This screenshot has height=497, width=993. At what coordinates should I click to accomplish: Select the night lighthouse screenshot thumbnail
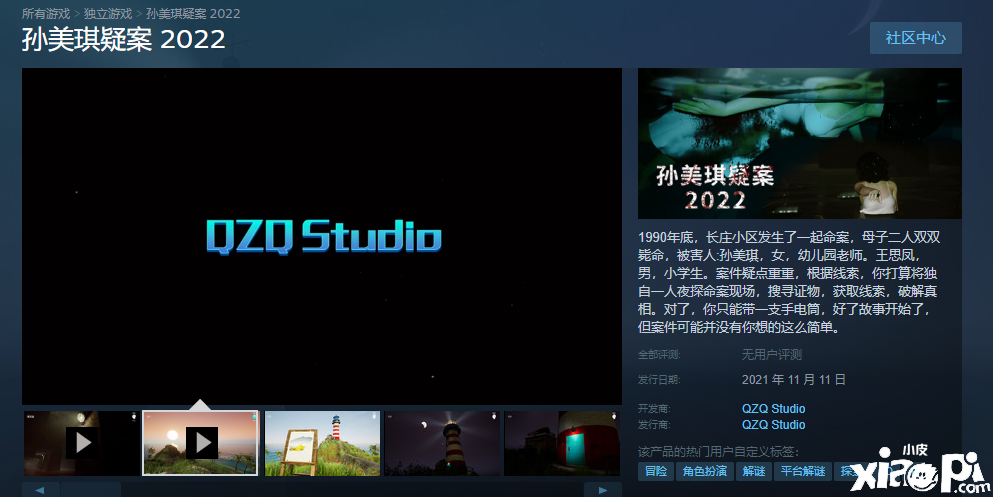point(442,443)
